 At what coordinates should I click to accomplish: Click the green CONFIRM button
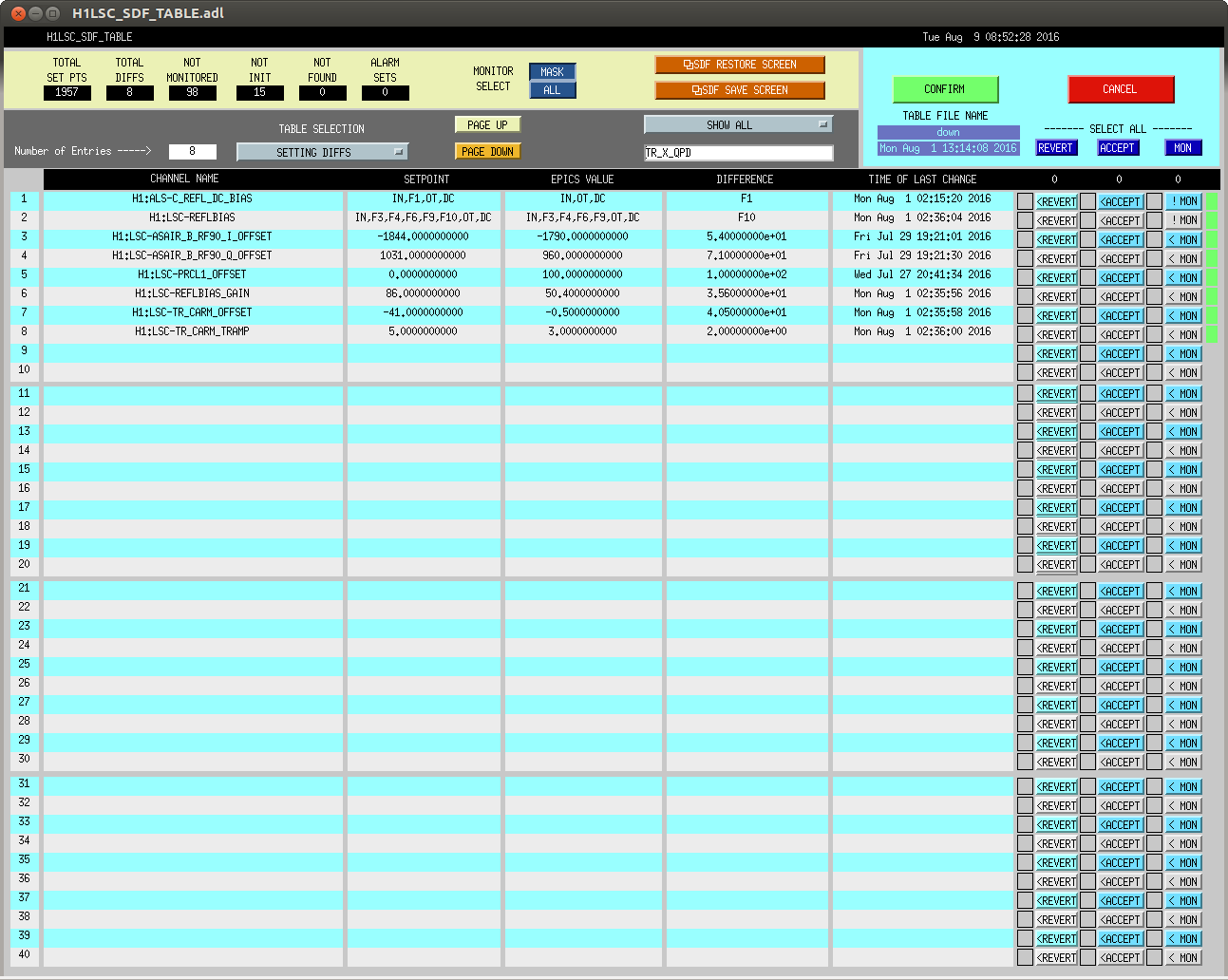(945, 89)
